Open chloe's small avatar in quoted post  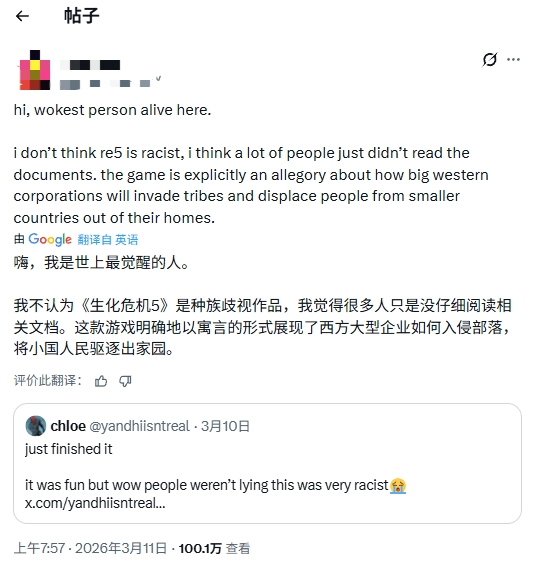coord(36,425)
